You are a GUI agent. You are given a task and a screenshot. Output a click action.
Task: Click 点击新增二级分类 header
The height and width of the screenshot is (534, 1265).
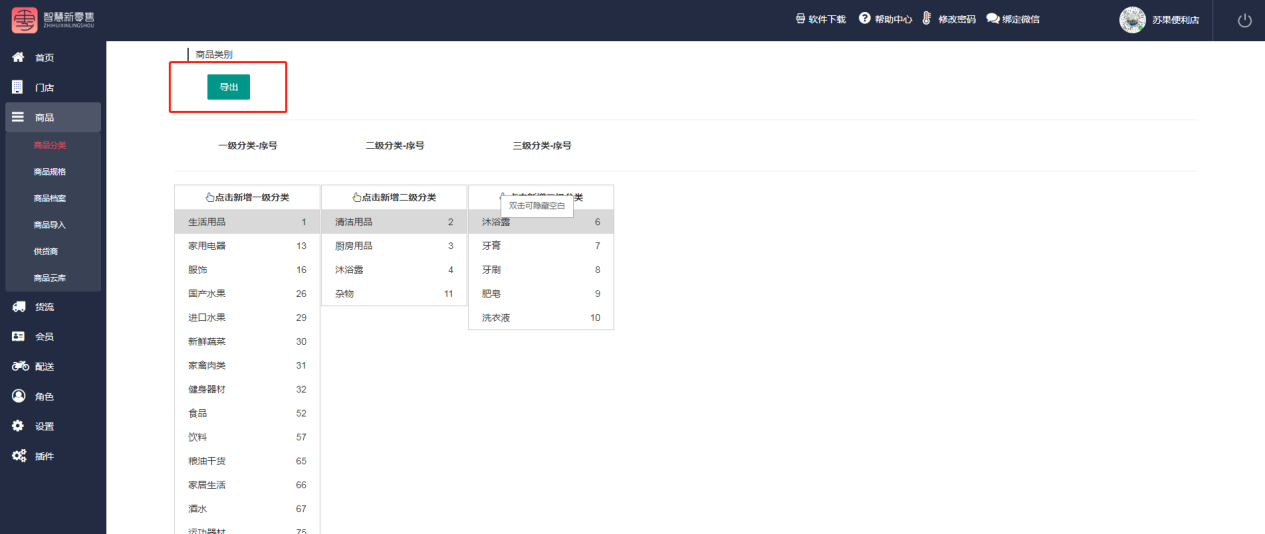394,197
